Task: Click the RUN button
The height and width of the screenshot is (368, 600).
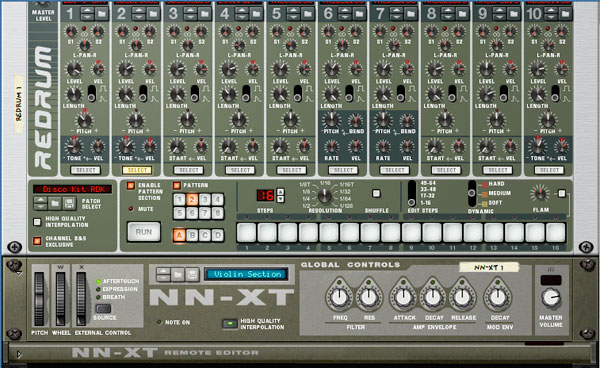Action: (143, 232)
